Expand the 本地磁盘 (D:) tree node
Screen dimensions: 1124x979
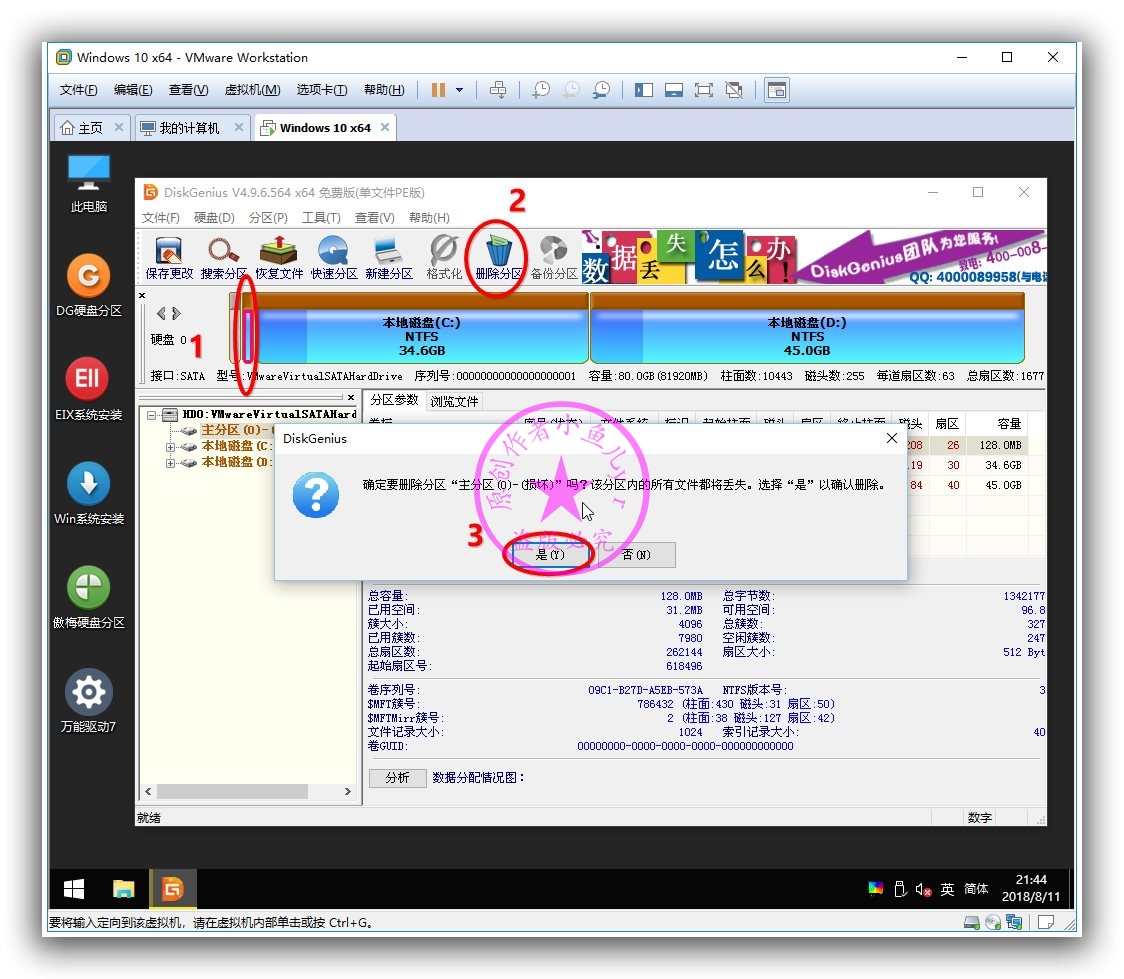[170, 463]
